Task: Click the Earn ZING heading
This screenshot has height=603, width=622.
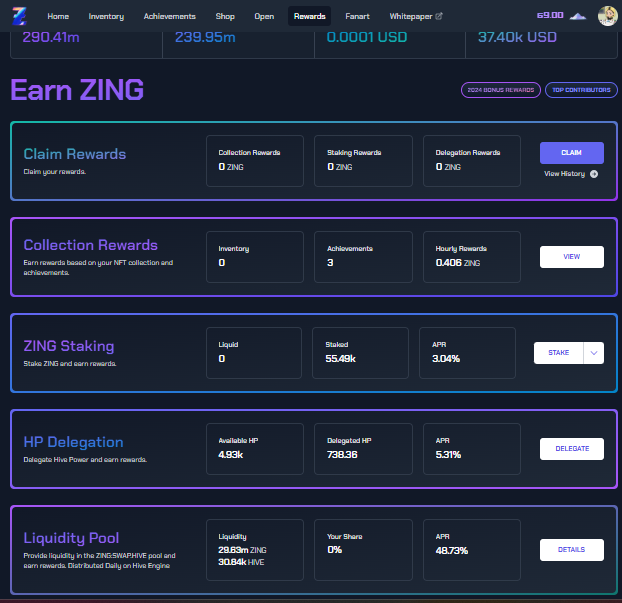Action: point(77,90)
